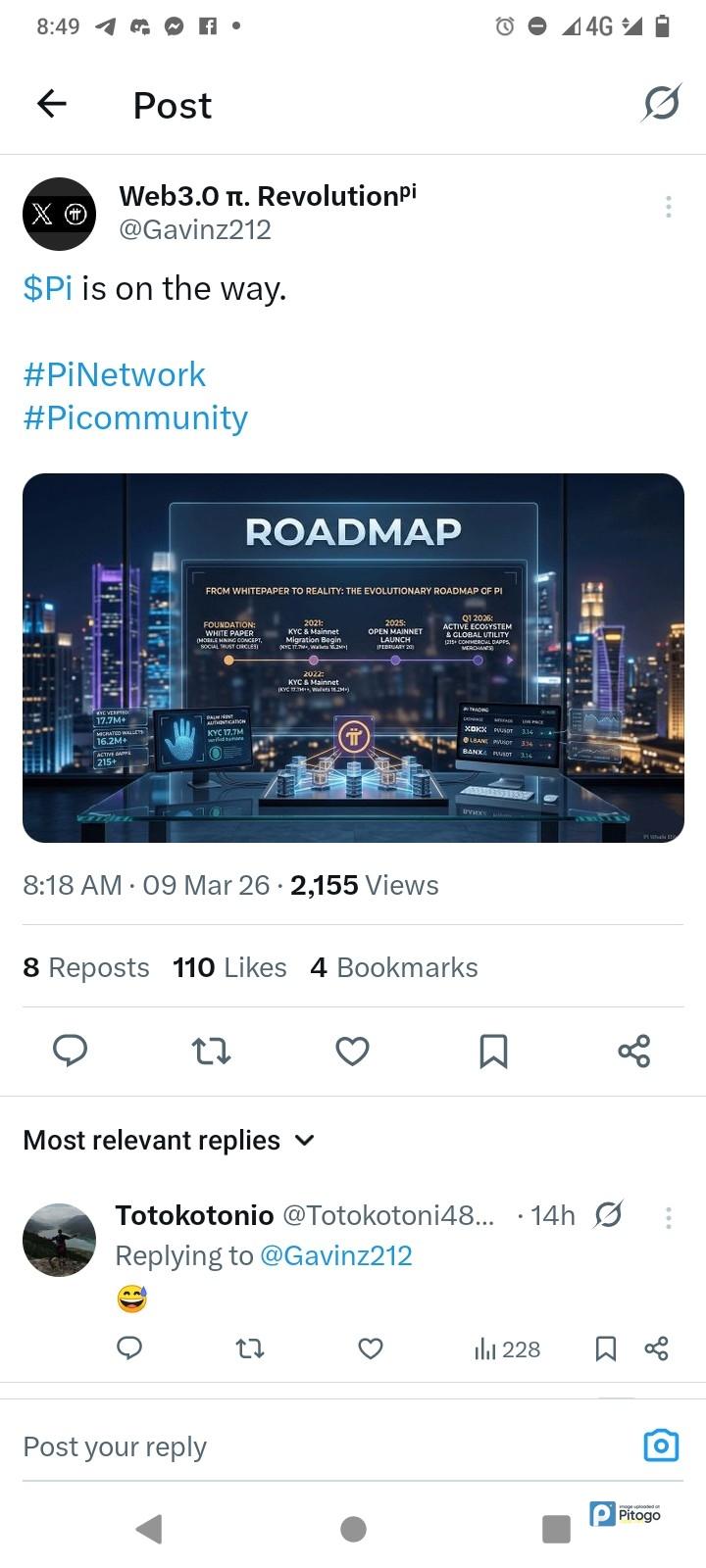Open Grok icon in the Post header

(662, 103)
